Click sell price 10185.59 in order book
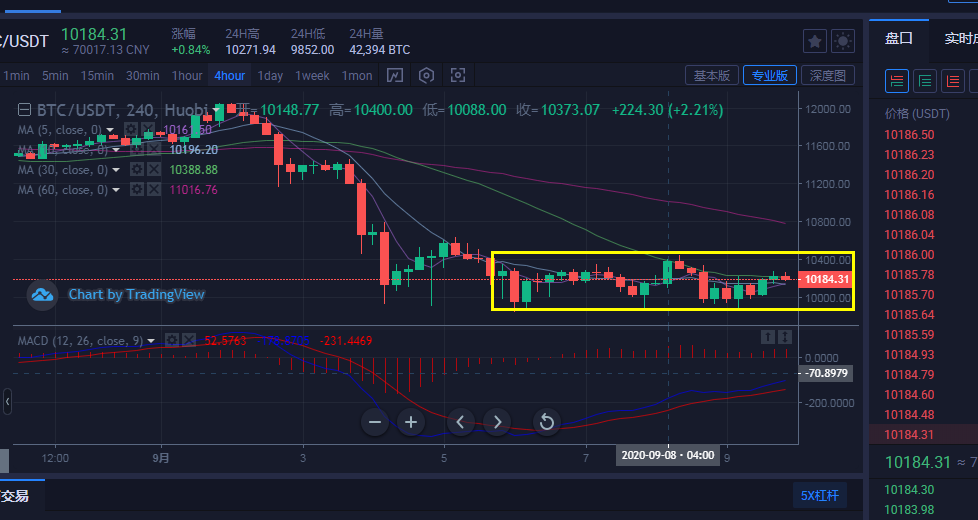The height and width of the screenshot is (520, 978). [909, 334]
